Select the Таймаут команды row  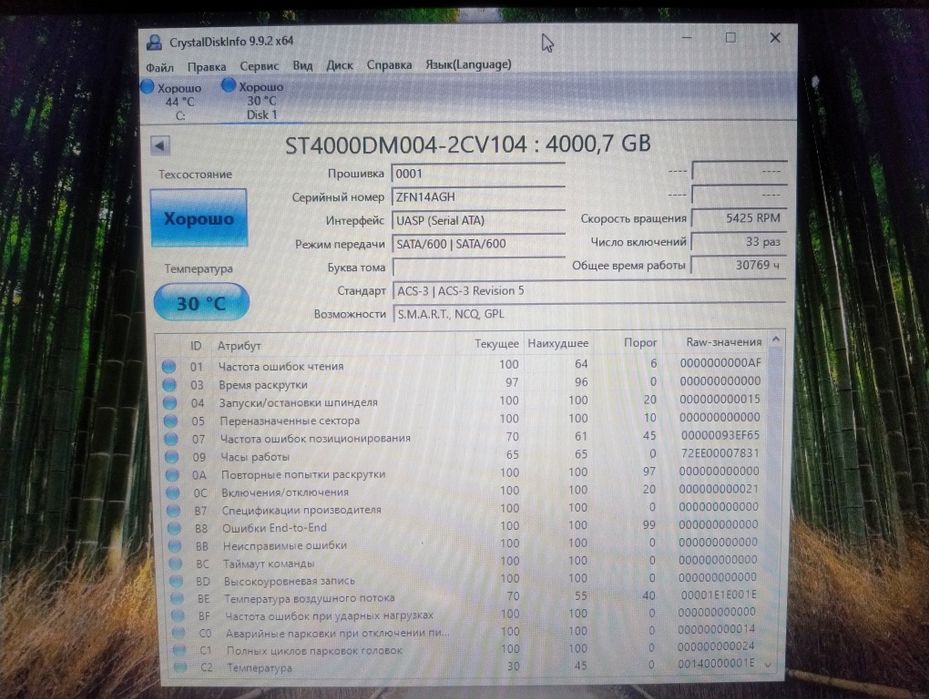pyautogui.click(x=463, y=562)
